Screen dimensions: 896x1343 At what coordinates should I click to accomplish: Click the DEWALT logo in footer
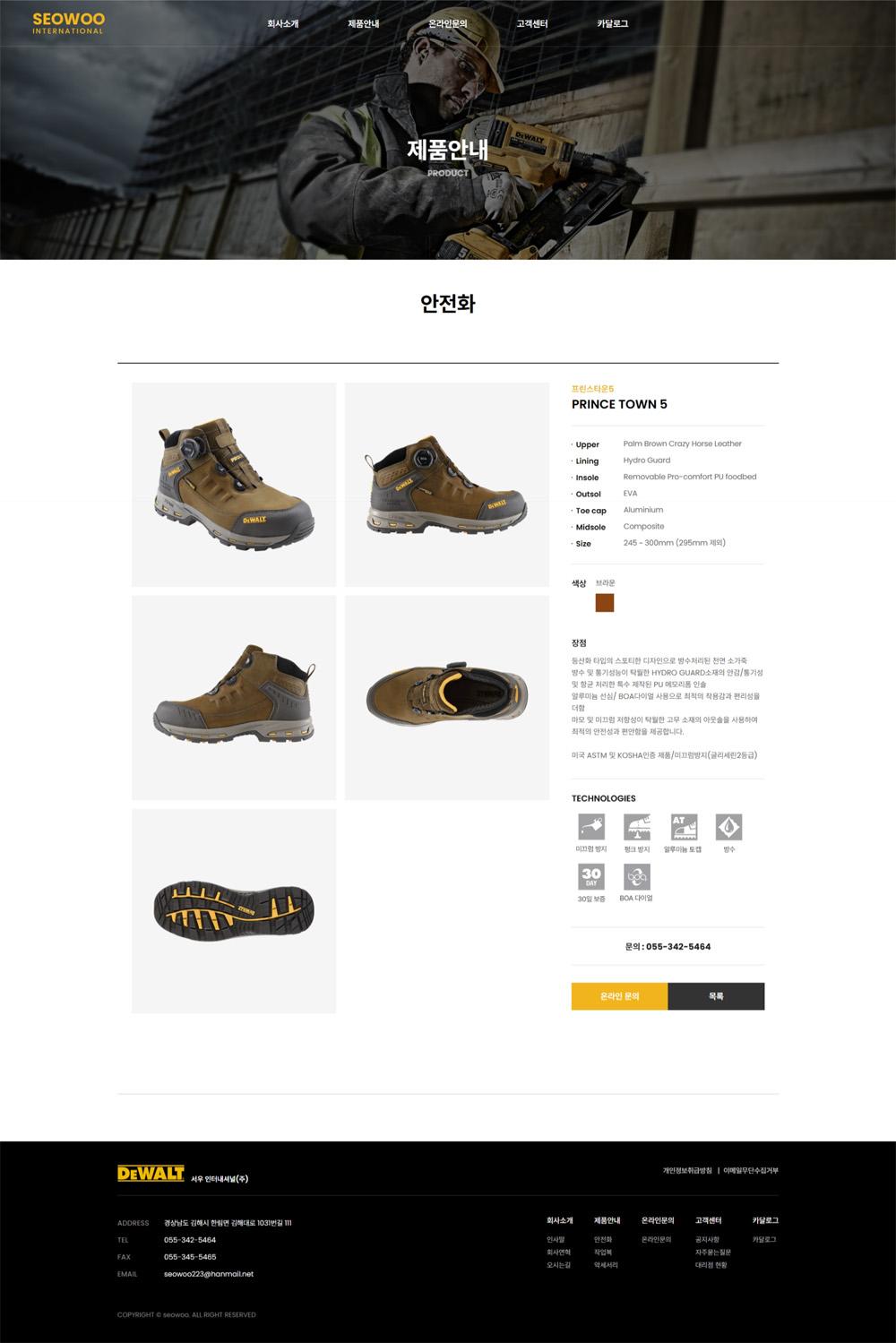tap(151, 1173)
